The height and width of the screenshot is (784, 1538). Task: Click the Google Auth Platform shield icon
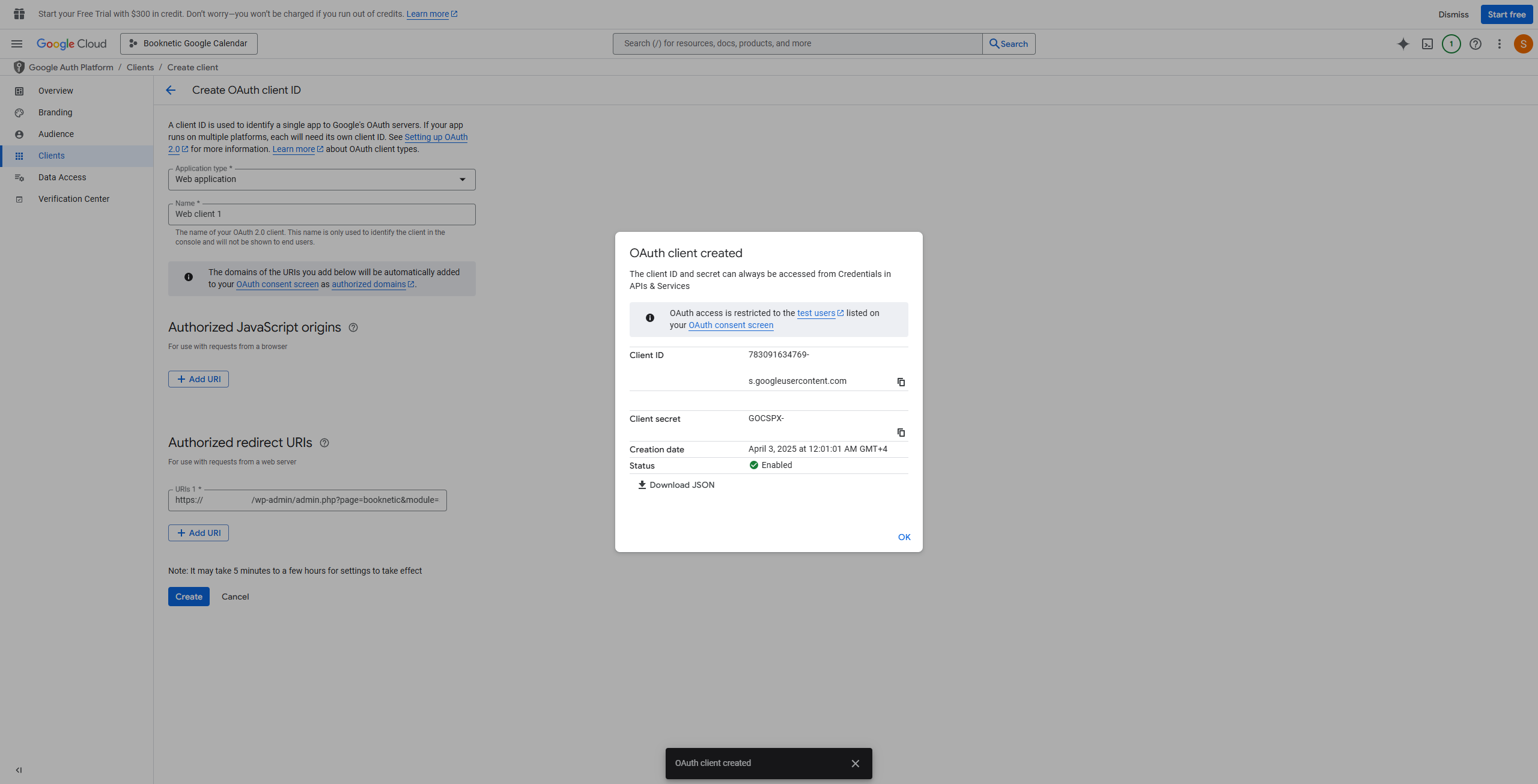pos(19,67)
